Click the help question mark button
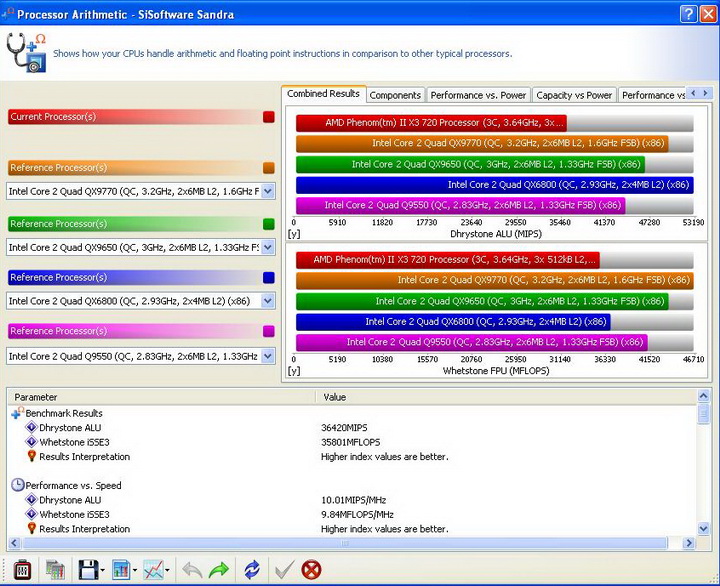Screen dimensions: 720x586 click(688, 14)
